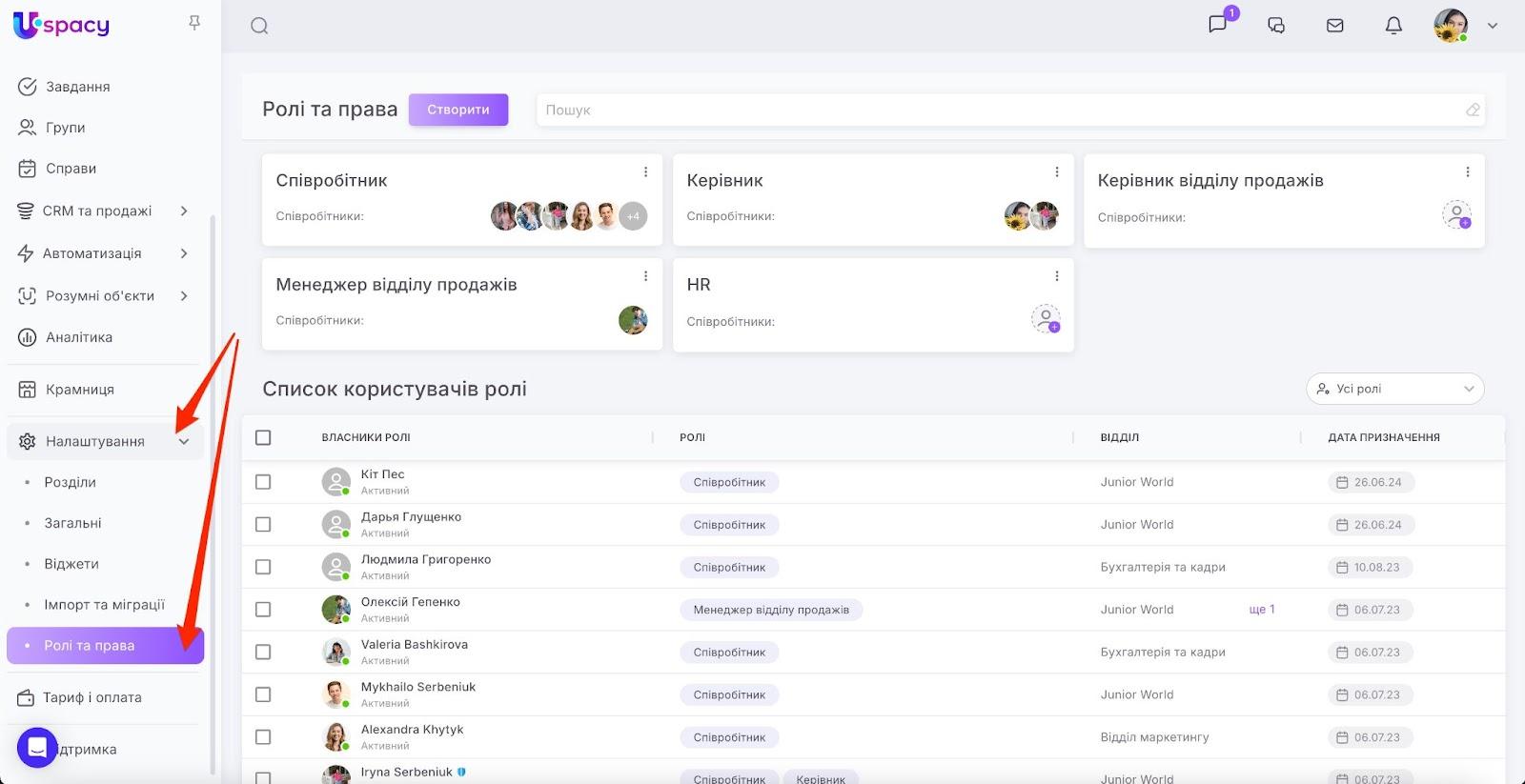Open the support chat bubble widget
The width and height of the screenshot is (1525, 784).
tap(37, 748)
